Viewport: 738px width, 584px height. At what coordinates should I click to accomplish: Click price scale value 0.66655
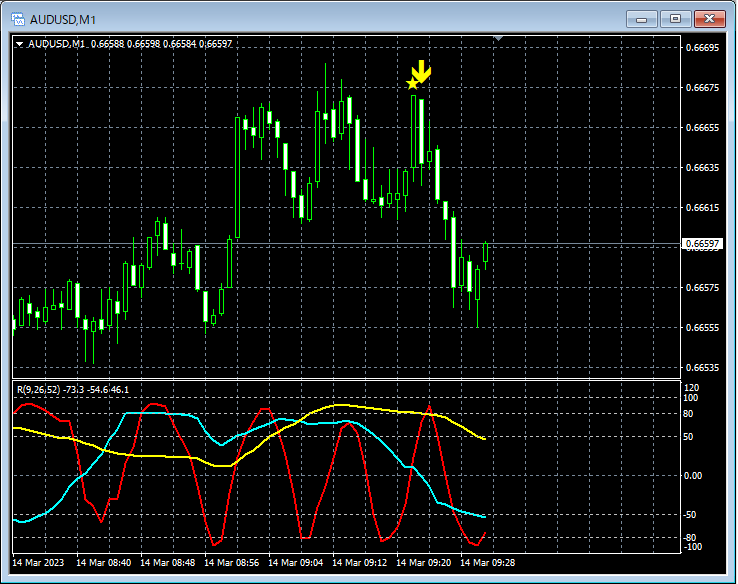702,128
